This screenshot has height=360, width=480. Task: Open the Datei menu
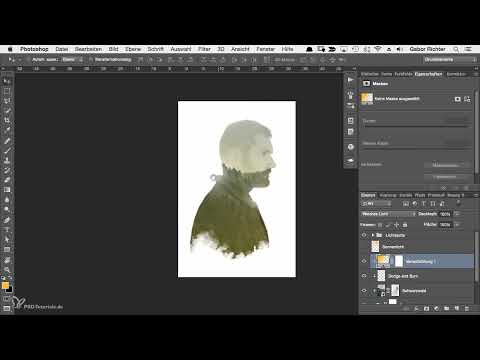click(62, 49)
